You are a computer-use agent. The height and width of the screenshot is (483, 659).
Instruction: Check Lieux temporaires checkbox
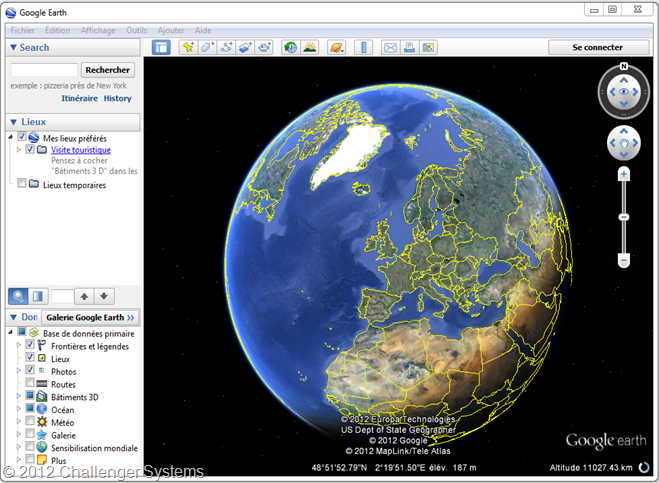(22, 183)
